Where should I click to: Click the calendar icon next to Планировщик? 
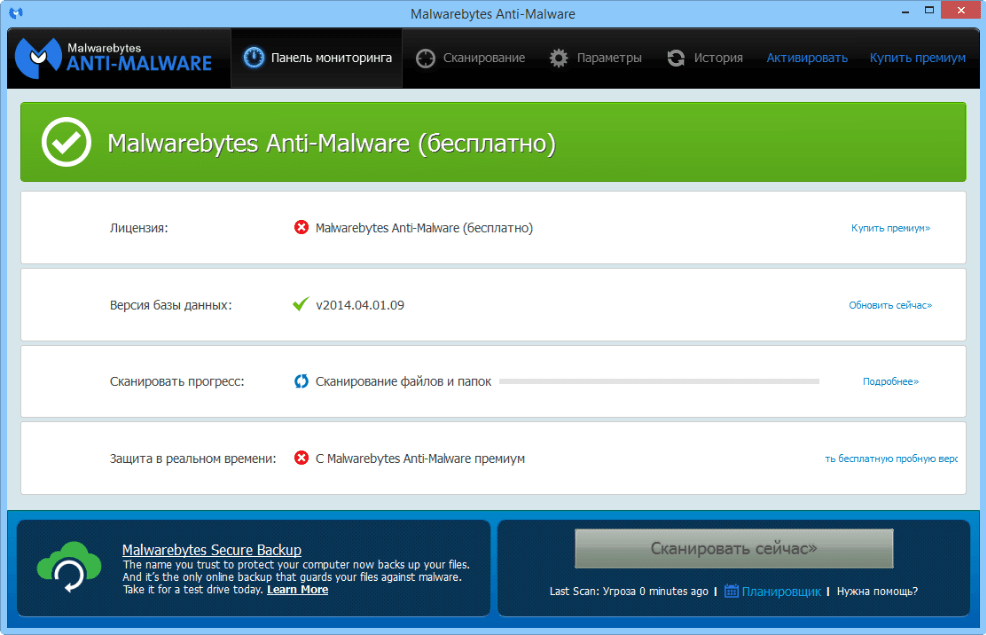tap(732, 591)
